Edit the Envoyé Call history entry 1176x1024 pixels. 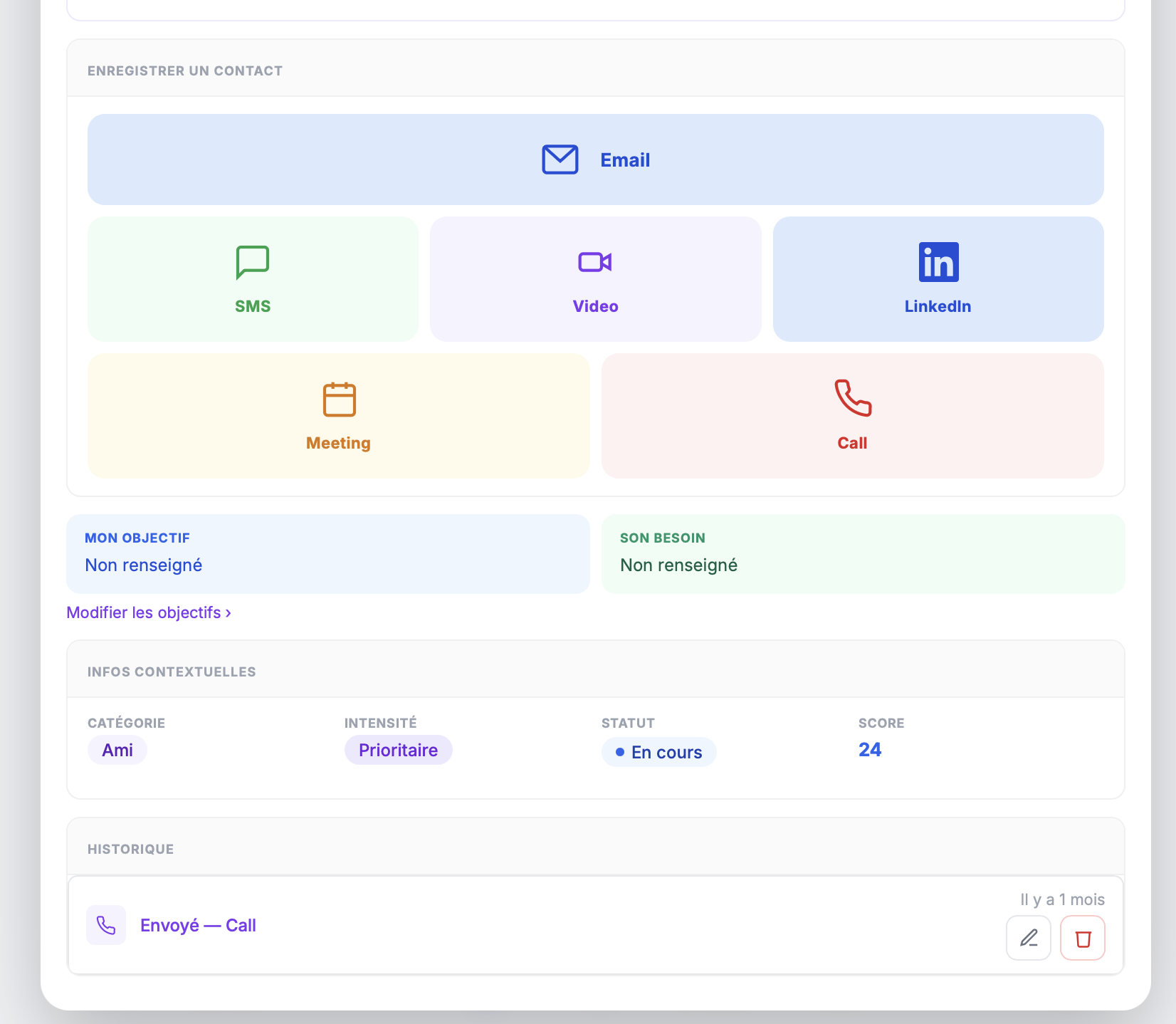click(x=1028, y=938)
